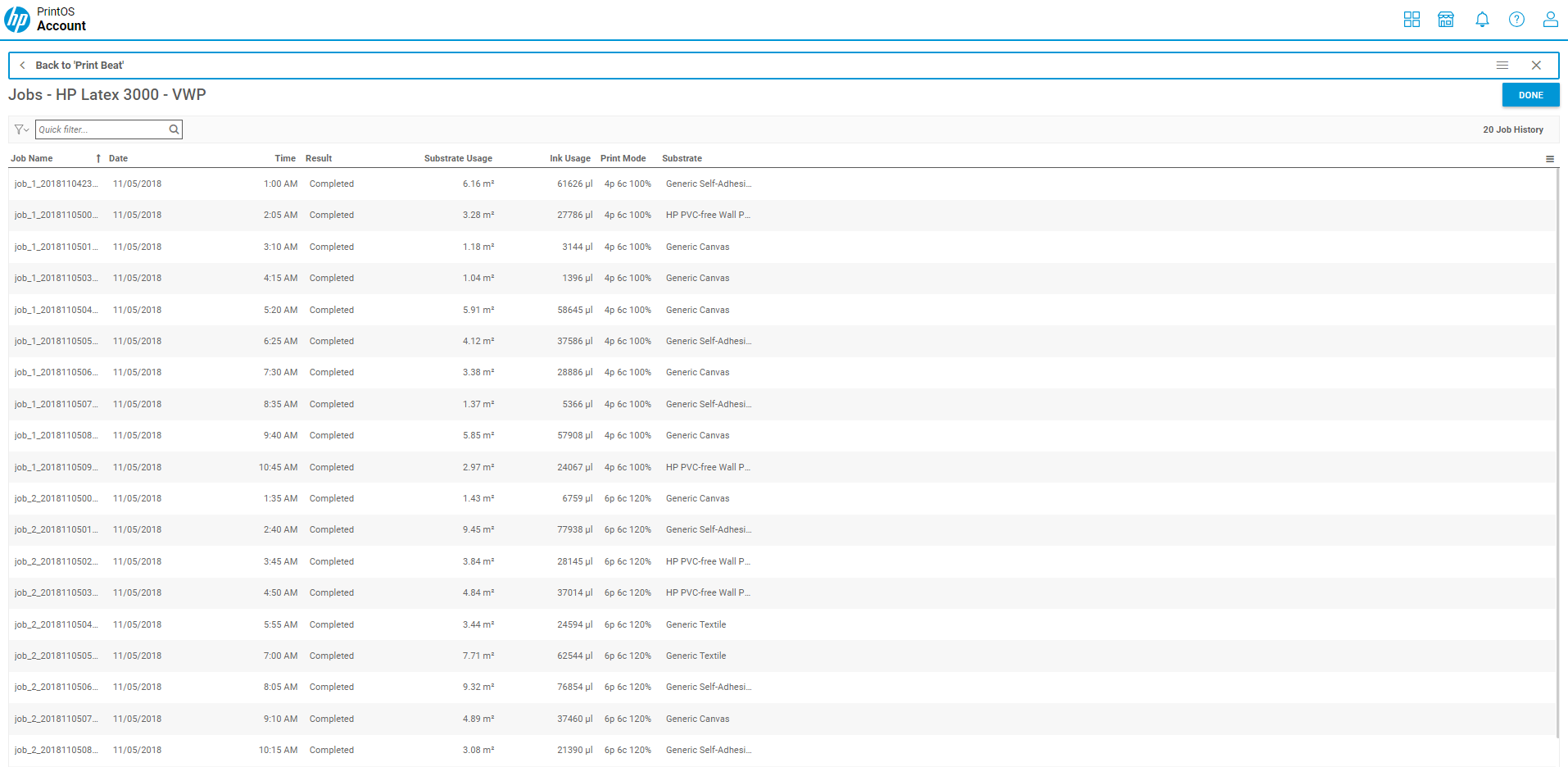This screenshot has height=767, width=1568.
Task: Select job_2_2018110502 row name
Action: pyautogui.click(x=56, y=562)
